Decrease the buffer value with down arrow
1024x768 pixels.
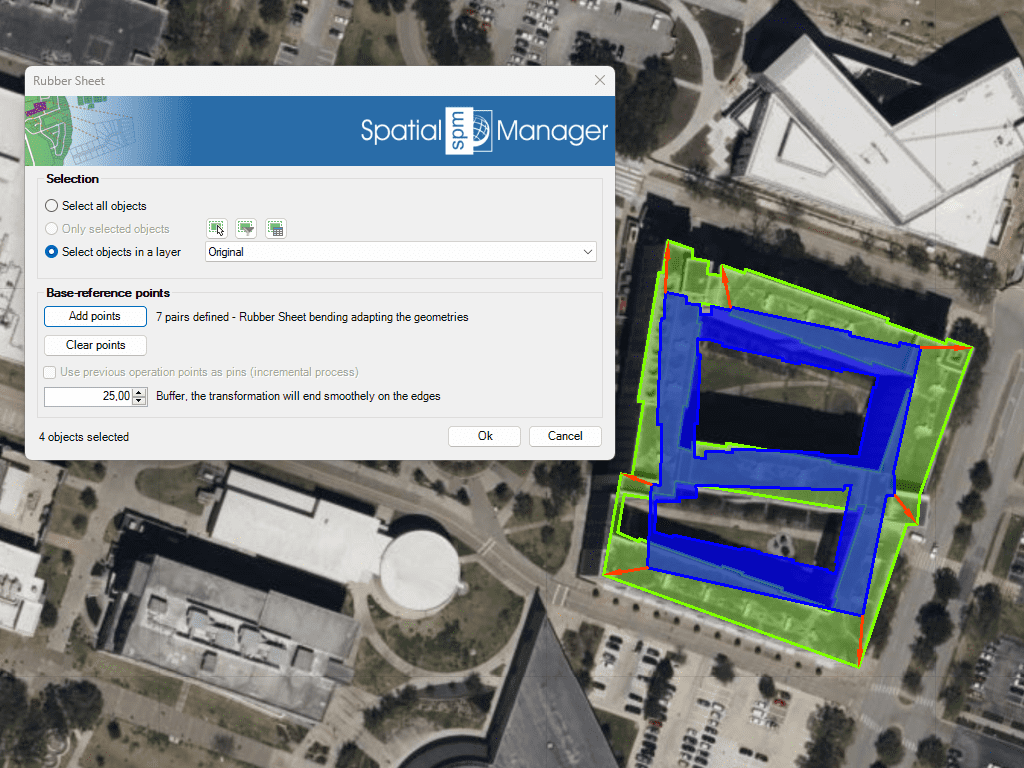tap(138, 401)
